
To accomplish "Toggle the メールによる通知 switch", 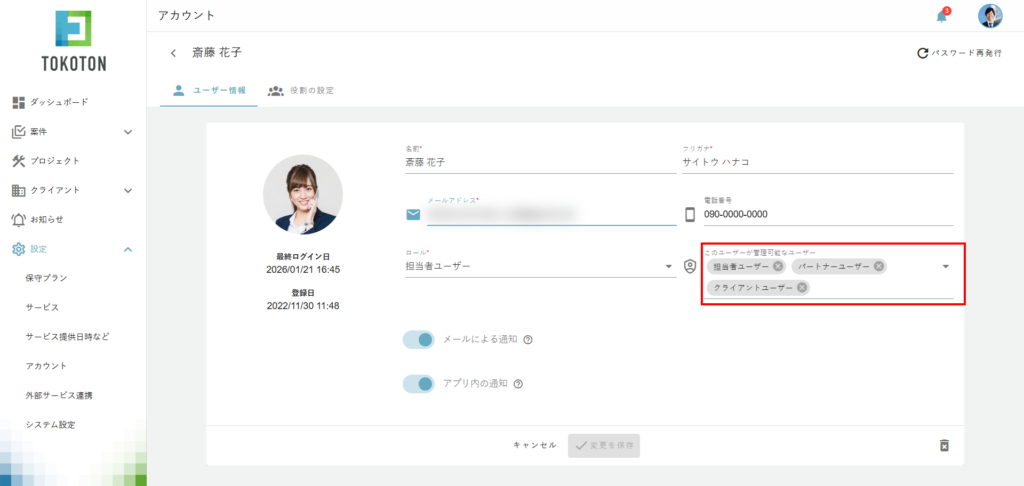I will click(418, 340).
